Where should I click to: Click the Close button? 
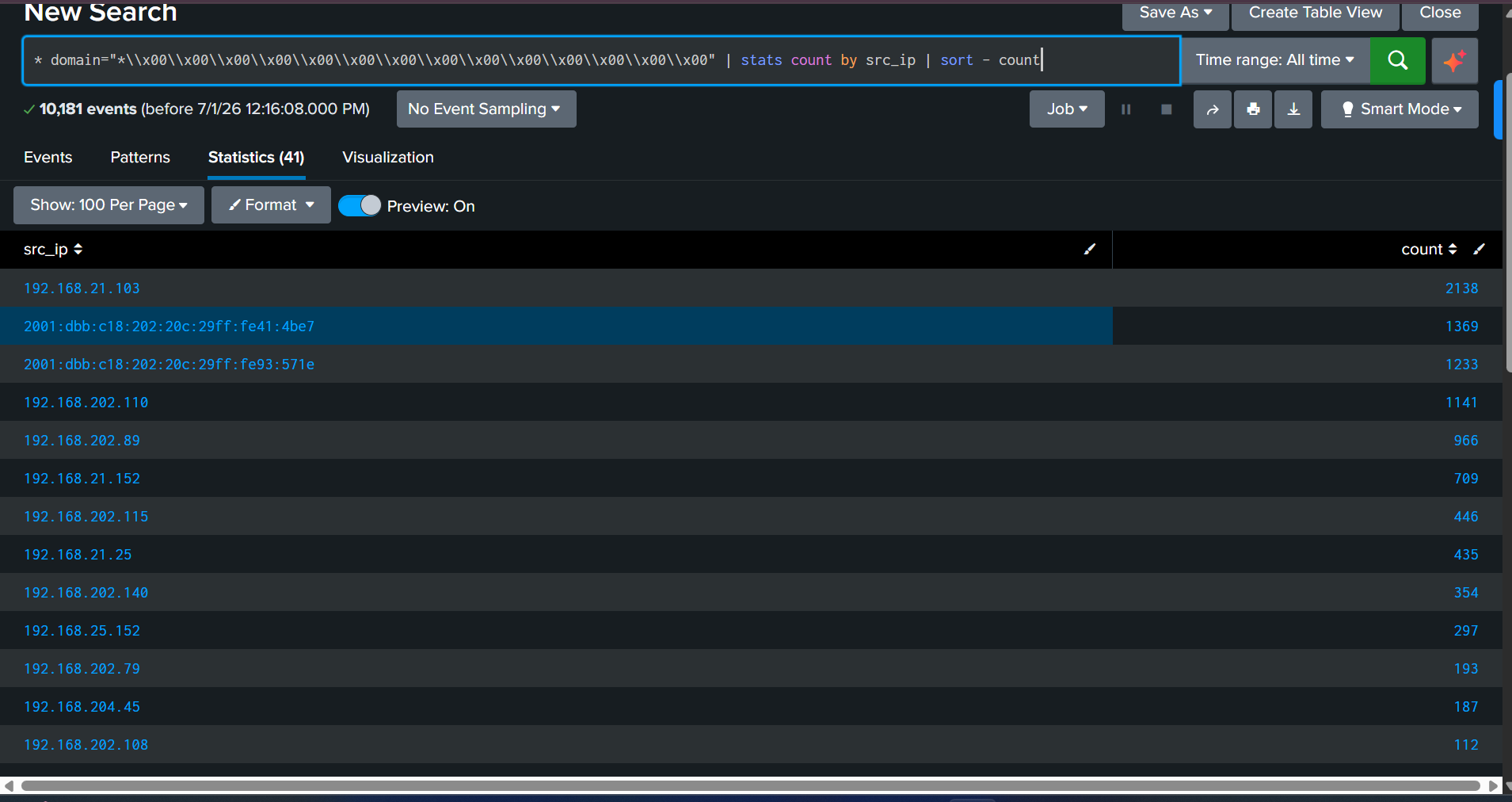(x=1440, y=13)
